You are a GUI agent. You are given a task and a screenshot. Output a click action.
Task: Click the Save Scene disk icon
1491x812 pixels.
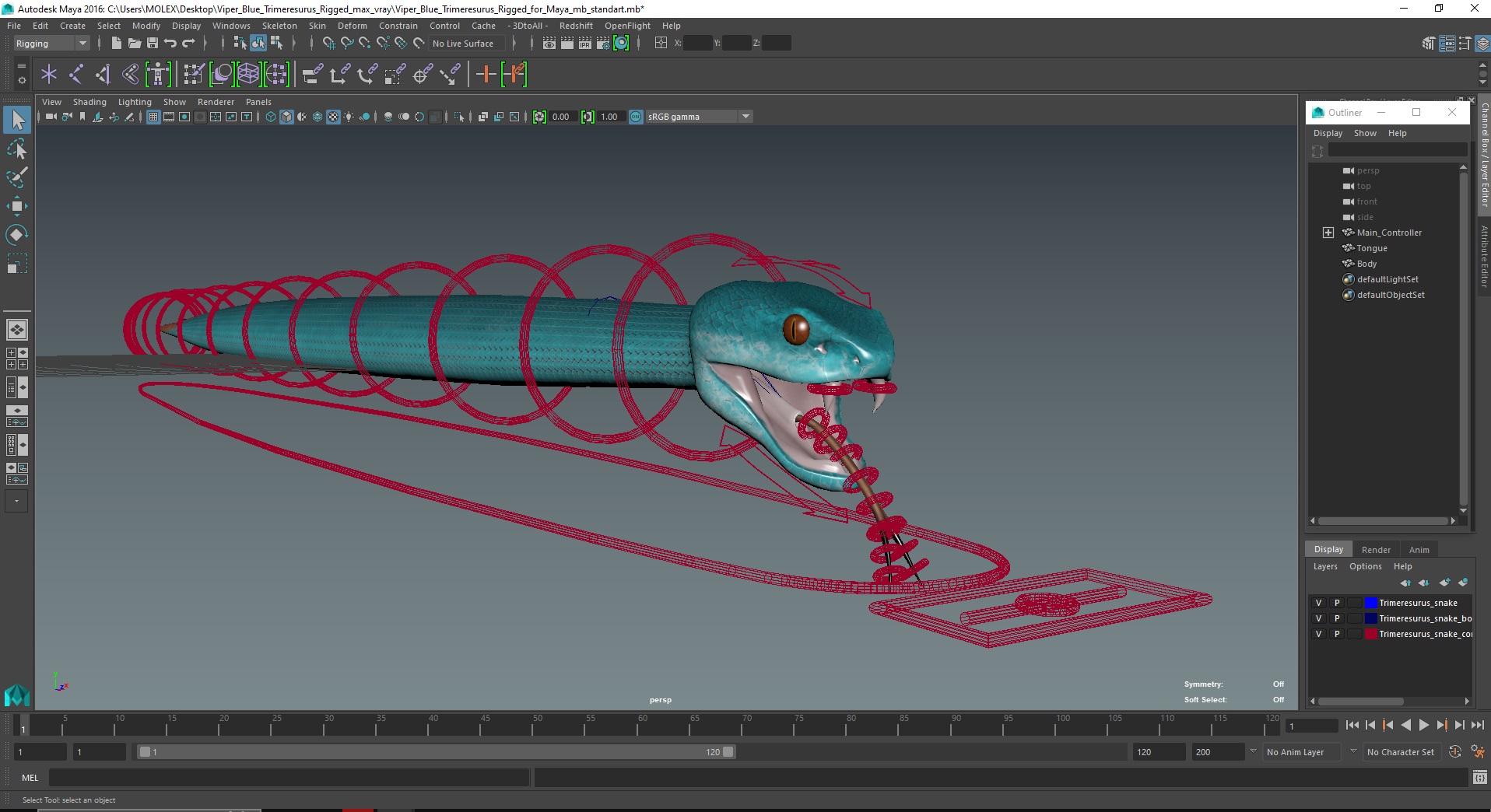[153, 44]
